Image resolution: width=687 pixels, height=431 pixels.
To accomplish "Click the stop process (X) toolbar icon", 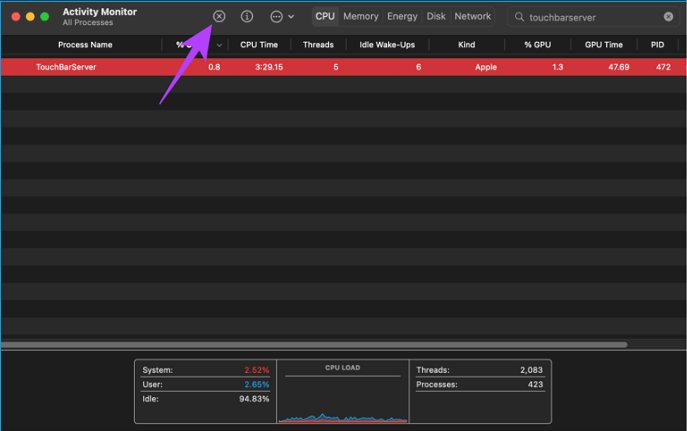I will click(219, 16).
